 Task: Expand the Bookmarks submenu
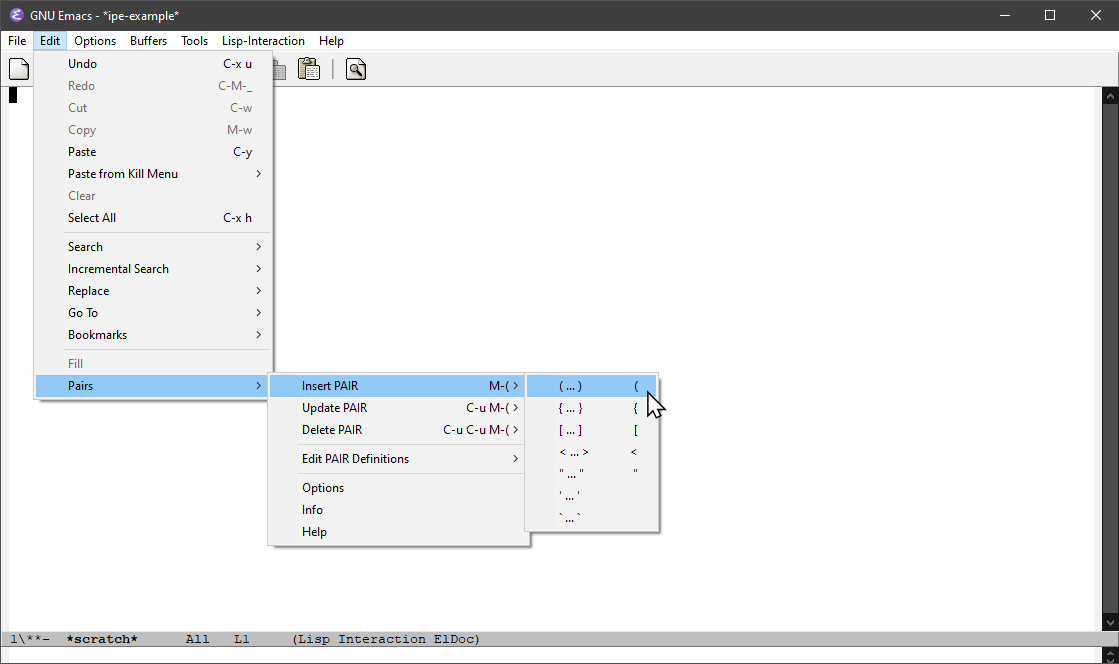click(153, 335)
